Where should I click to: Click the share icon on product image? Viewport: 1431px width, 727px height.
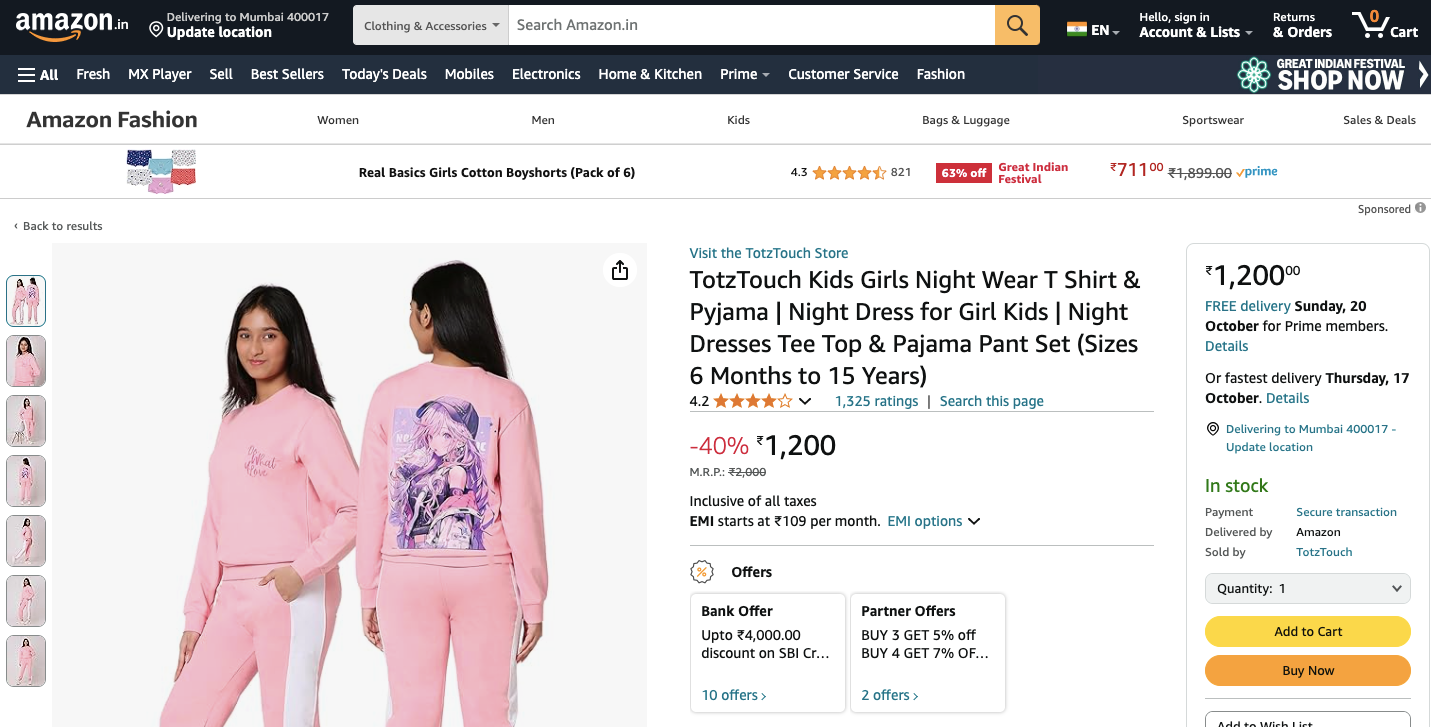coord(620,270)
